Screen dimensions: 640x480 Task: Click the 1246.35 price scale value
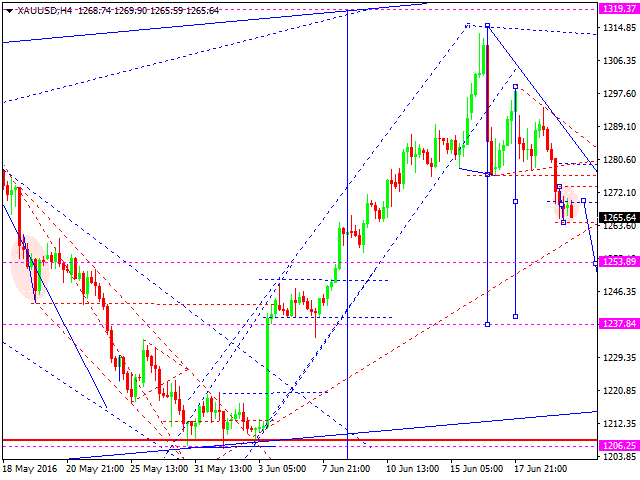click(620, 291)
